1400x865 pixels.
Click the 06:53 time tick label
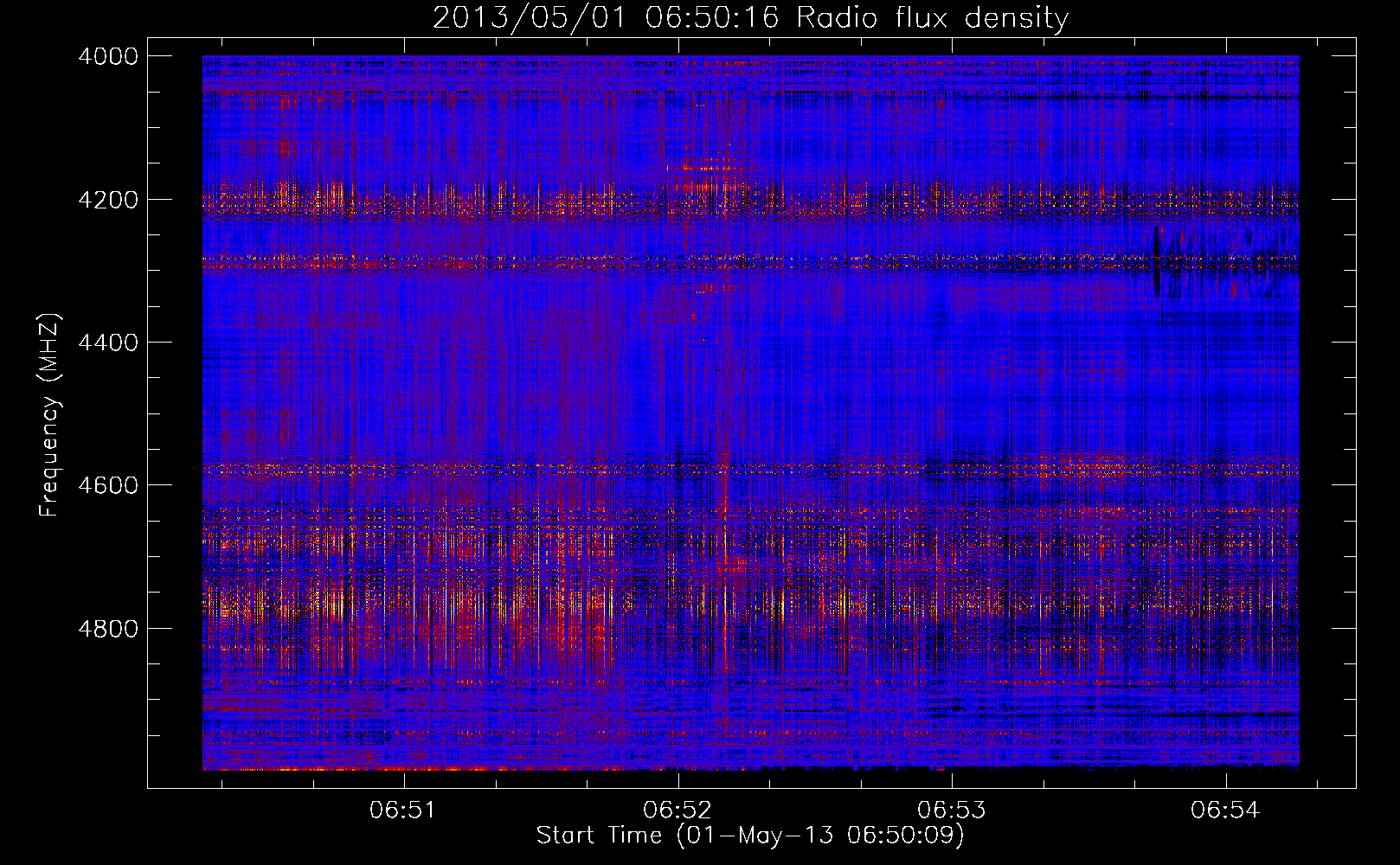[x=951, y=811]
